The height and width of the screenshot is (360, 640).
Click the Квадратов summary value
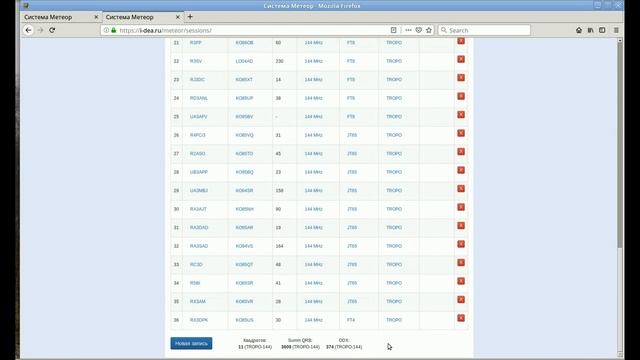click(x=255, y=347)
